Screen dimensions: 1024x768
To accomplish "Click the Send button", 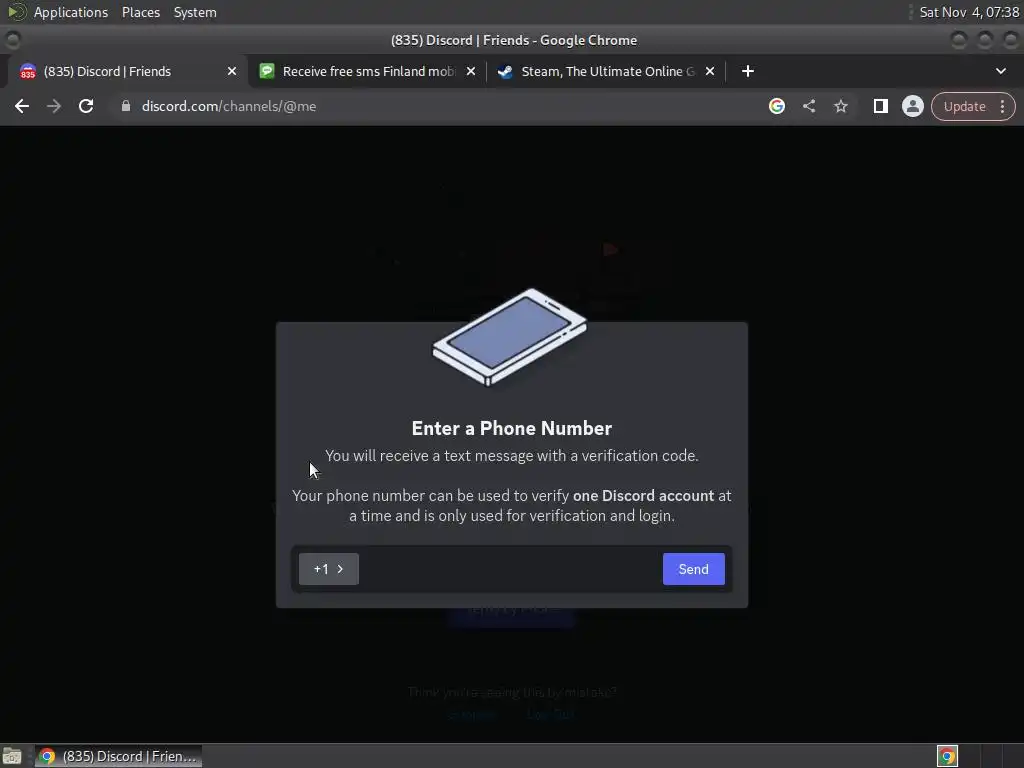I will coord(693,569).
